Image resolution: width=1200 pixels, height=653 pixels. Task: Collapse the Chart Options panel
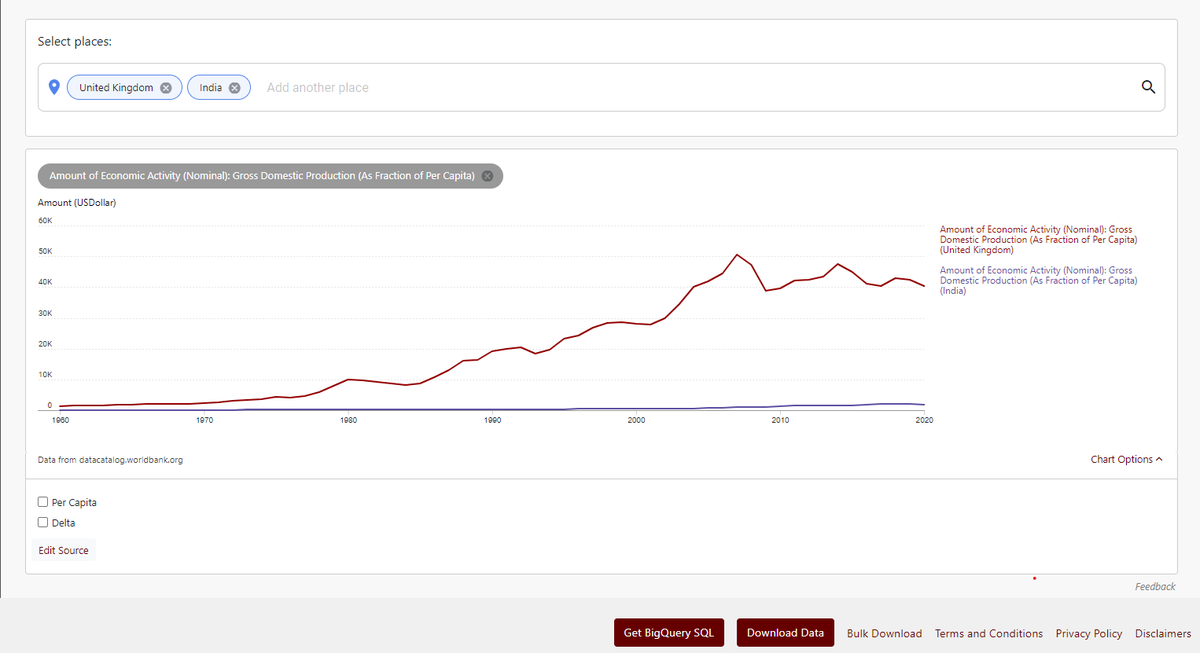[1127, 460]
